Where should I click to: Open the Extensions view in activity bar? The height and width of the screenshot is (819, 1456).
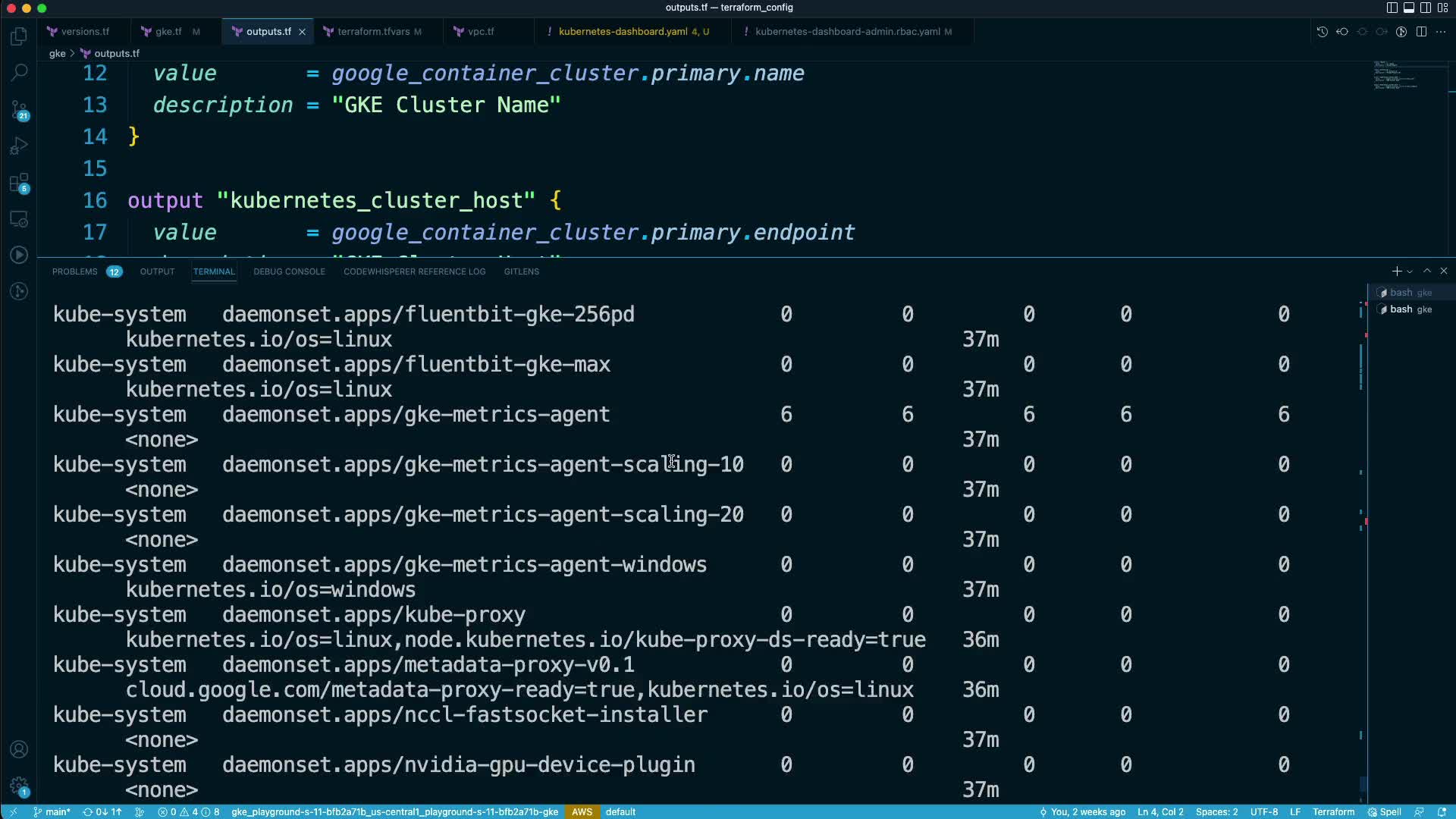click(19, 183)
